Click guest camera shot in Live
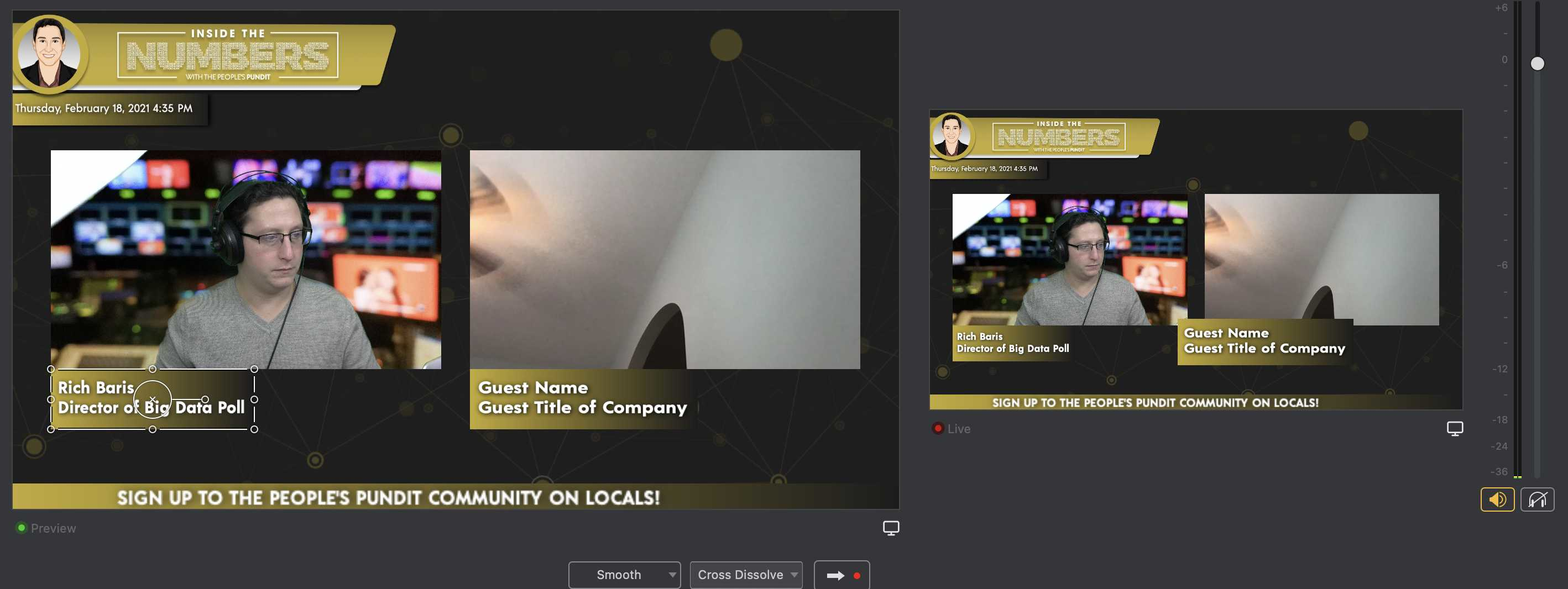 (1321, 260)
